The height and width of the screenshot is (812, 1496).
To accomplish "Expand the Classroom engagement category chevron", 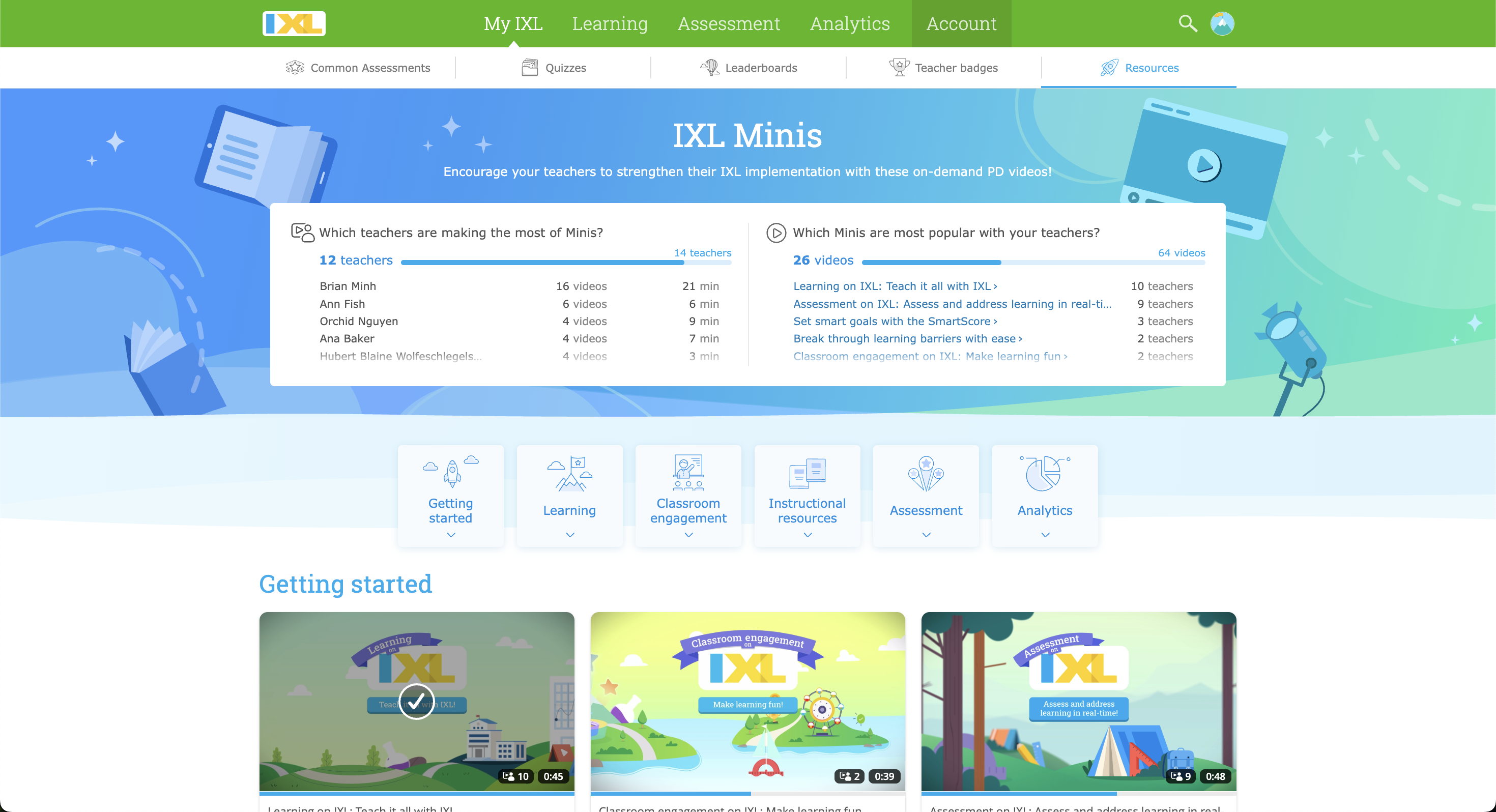I will point(688,535).
